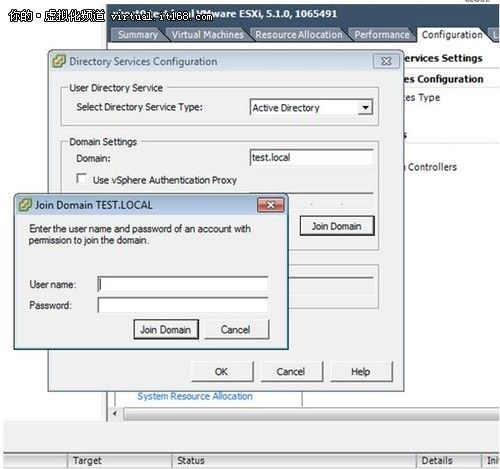
Task: Click the horizontal scrollbar left arrow
Action: click(x=115, y=414)
